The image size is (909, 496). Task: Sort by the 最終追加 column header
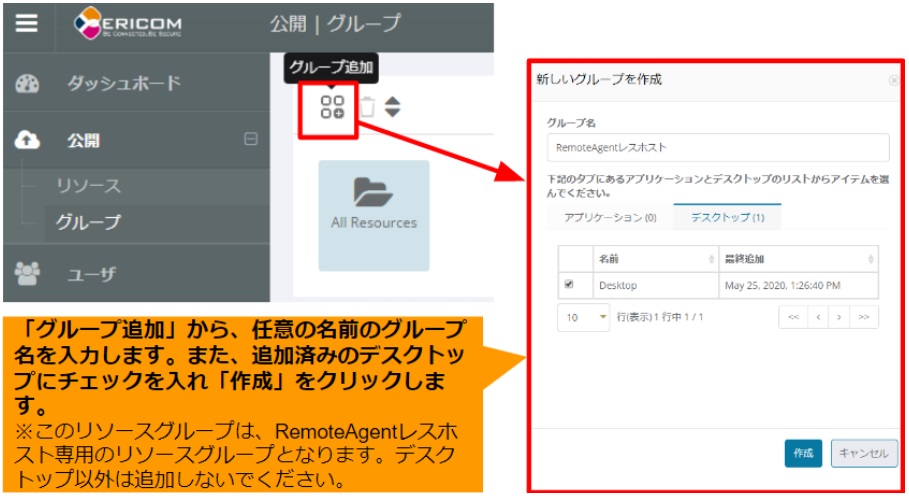(797, 259)
